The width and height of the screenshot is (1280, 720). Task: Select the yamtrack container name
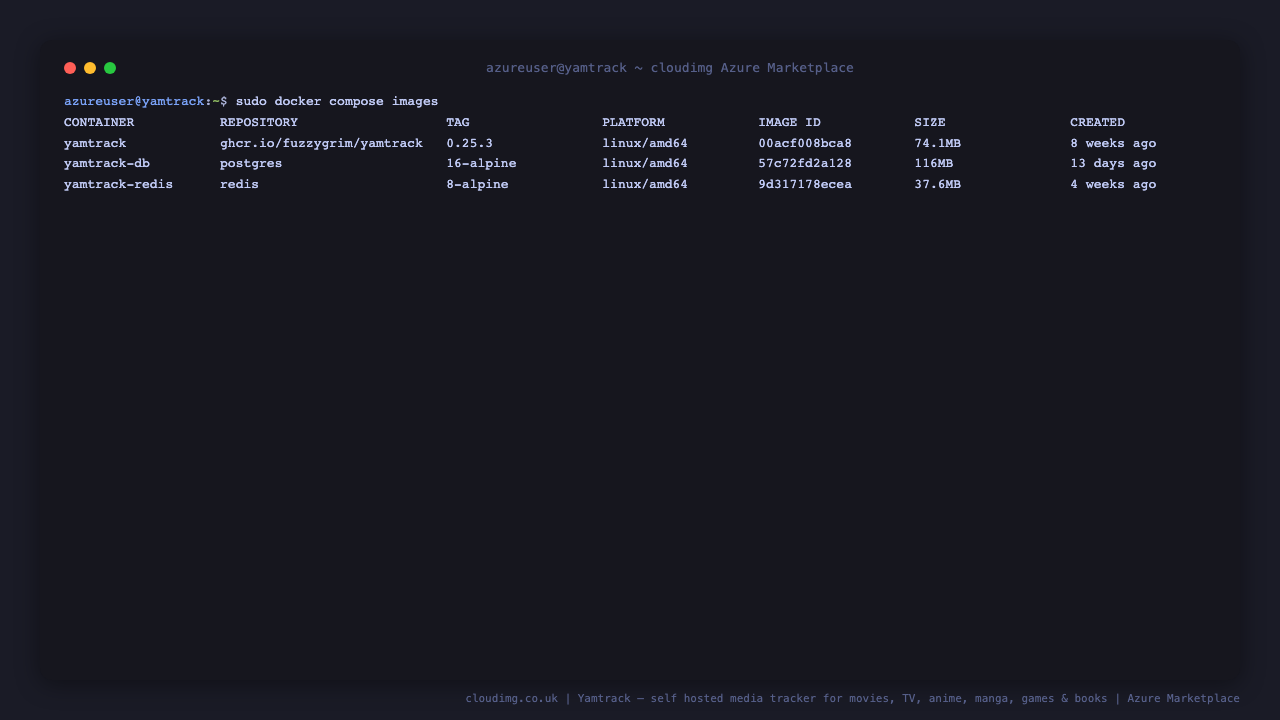[x=95, y=144]
